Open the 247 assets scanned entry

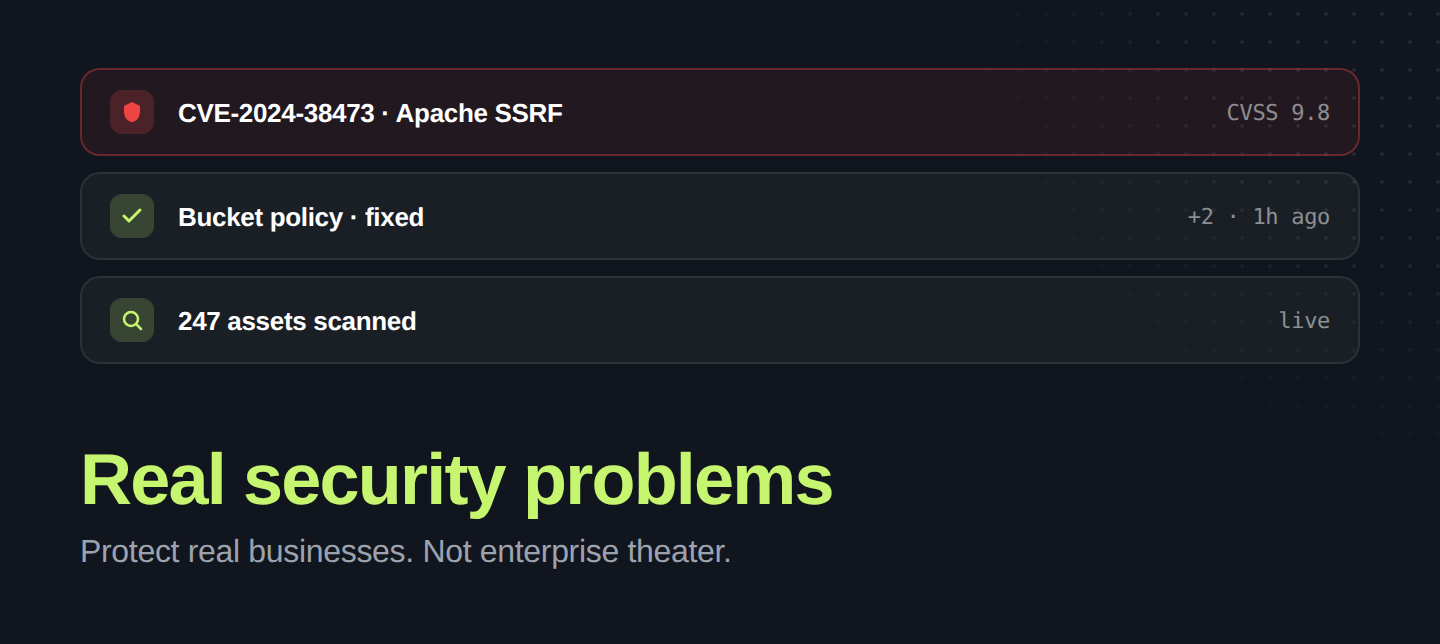(x=297, y=321)
